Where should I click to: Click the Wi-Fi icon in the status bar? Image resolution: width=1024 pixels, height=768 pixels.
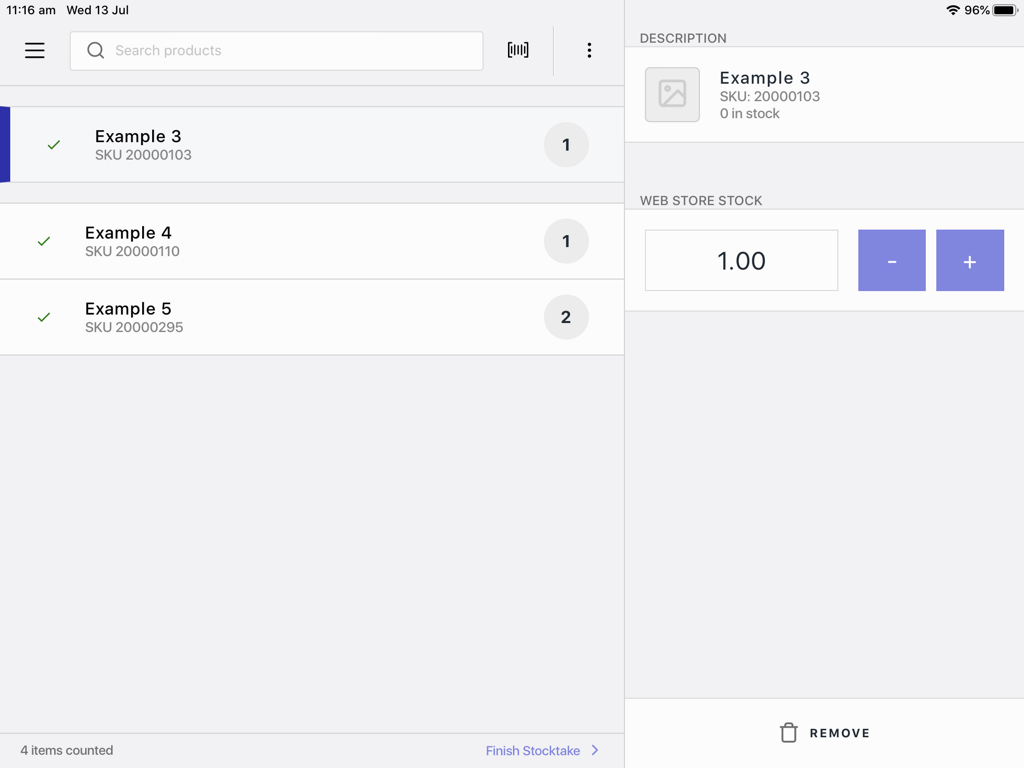tap(951, 10)
